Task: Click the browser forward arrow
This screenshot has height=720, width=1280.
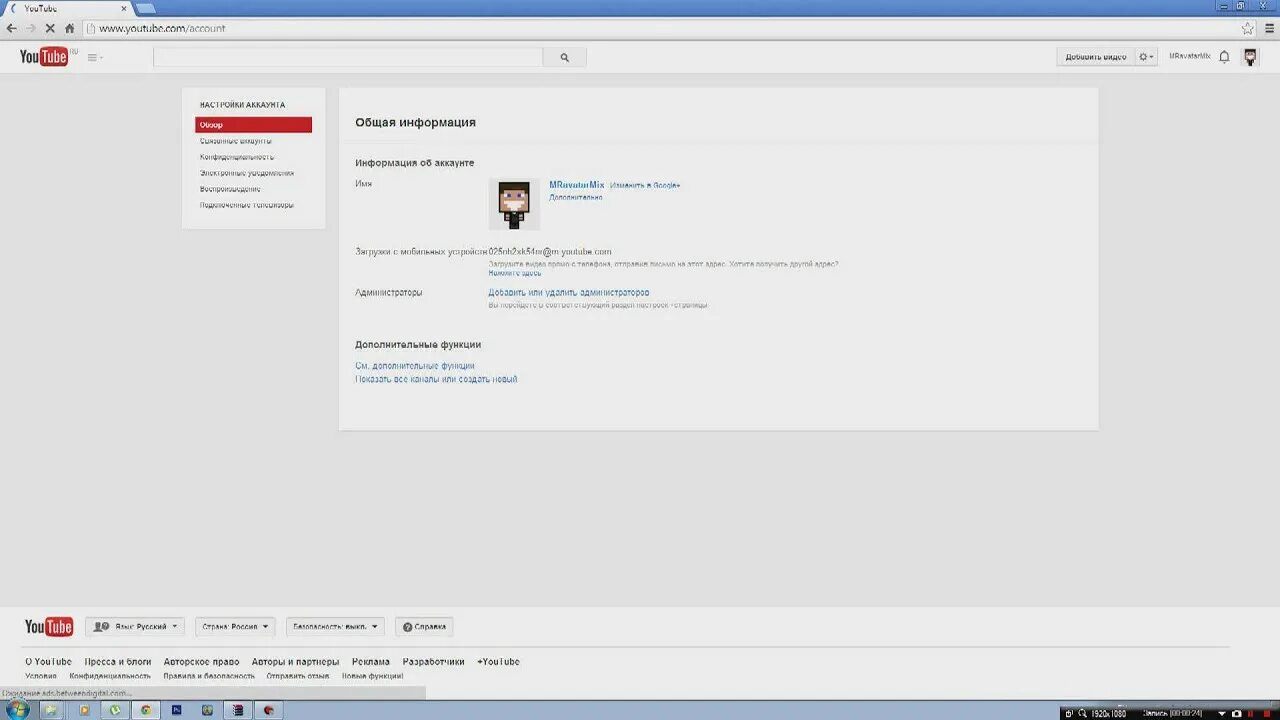Action: tap(30, 28)
